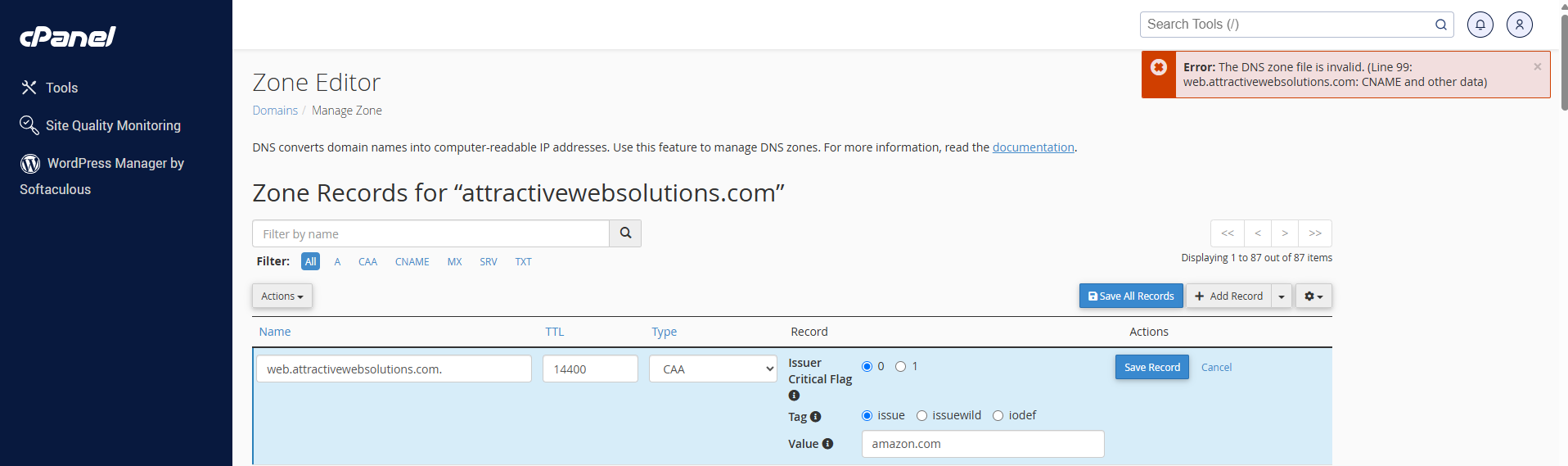The image size is (1568, 466).
Task: Go to the previous page of records
Action: pyautogui.click(x=1258, y=233)
